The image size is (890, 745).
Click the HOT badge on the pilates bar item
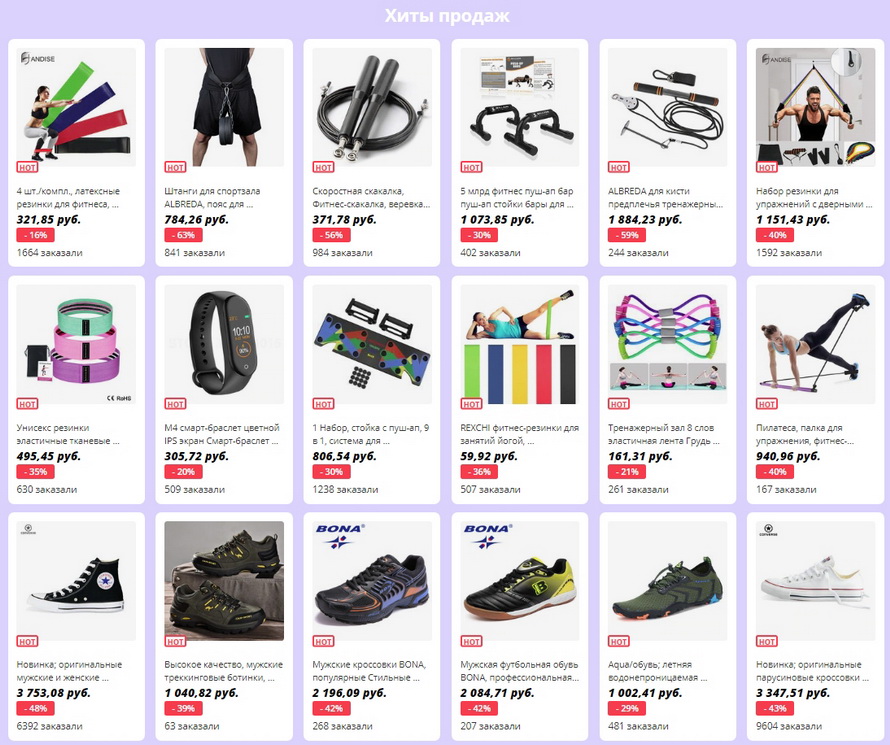coord(767,404)
